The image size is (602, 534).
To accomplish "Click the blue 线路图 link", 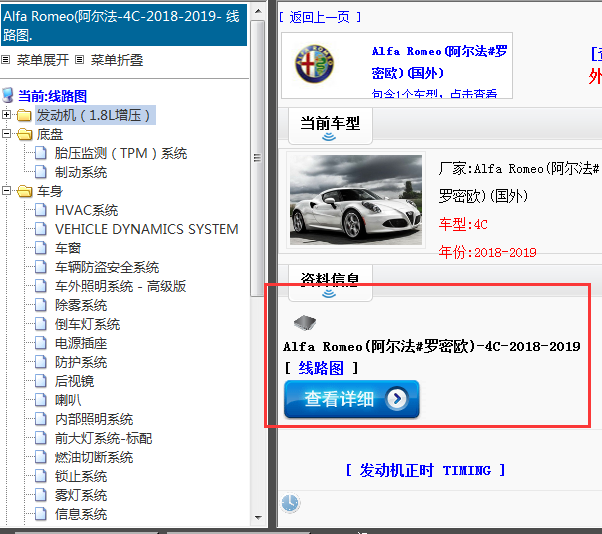I will 321,368.
